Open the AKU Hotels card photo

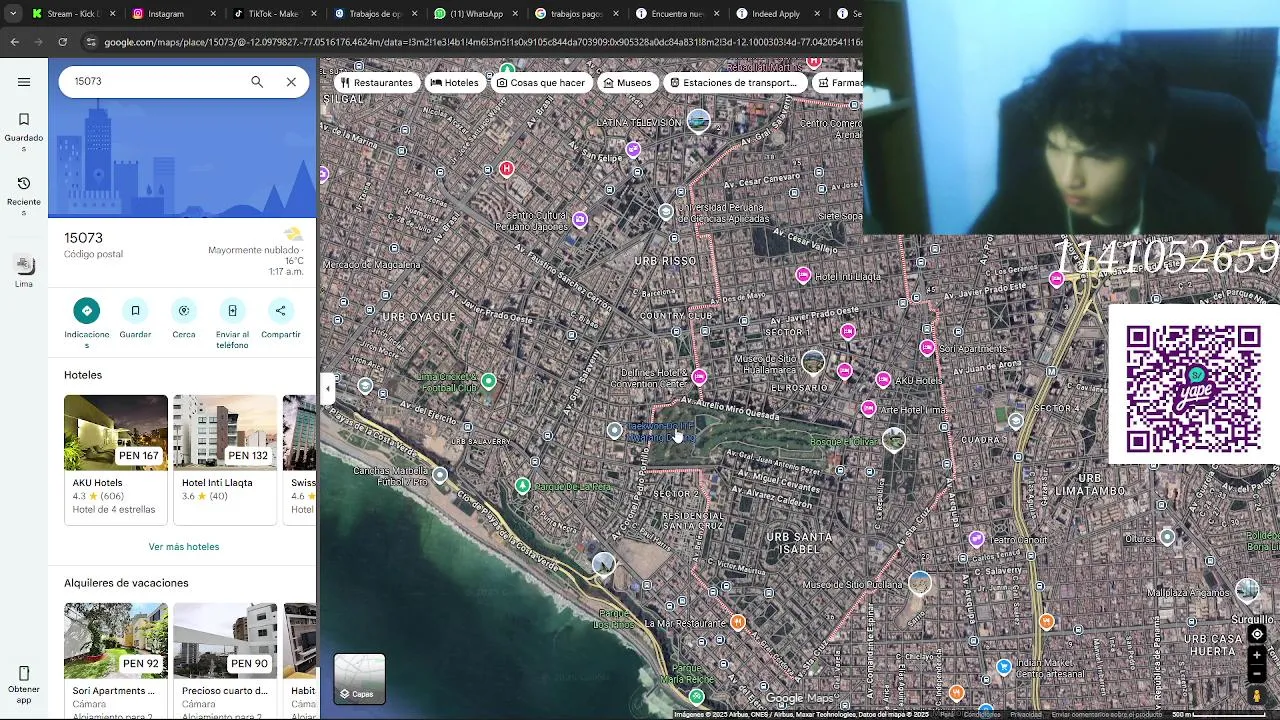[116, 432]
